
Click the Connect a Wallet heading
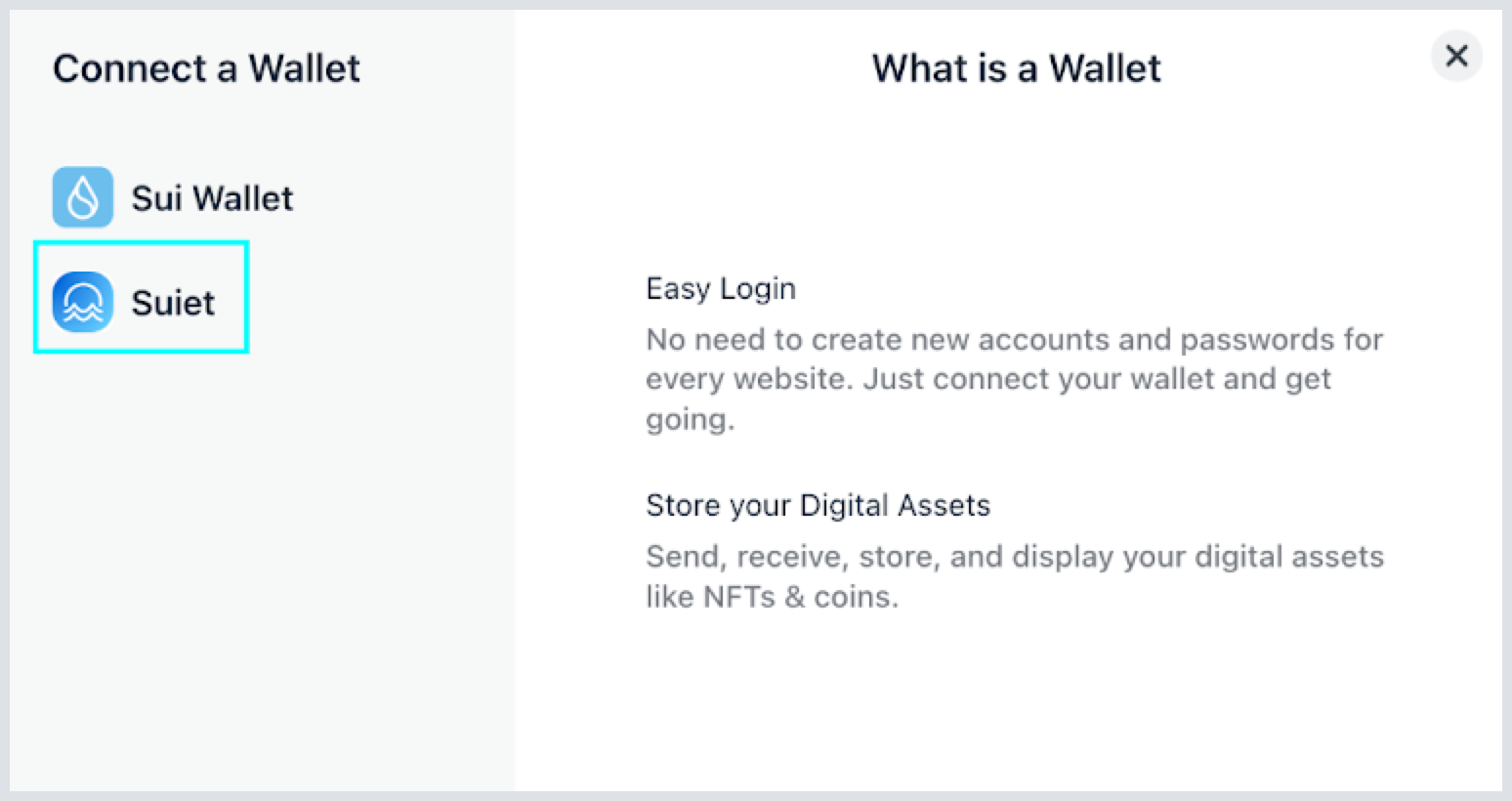[x=206, y=68]
